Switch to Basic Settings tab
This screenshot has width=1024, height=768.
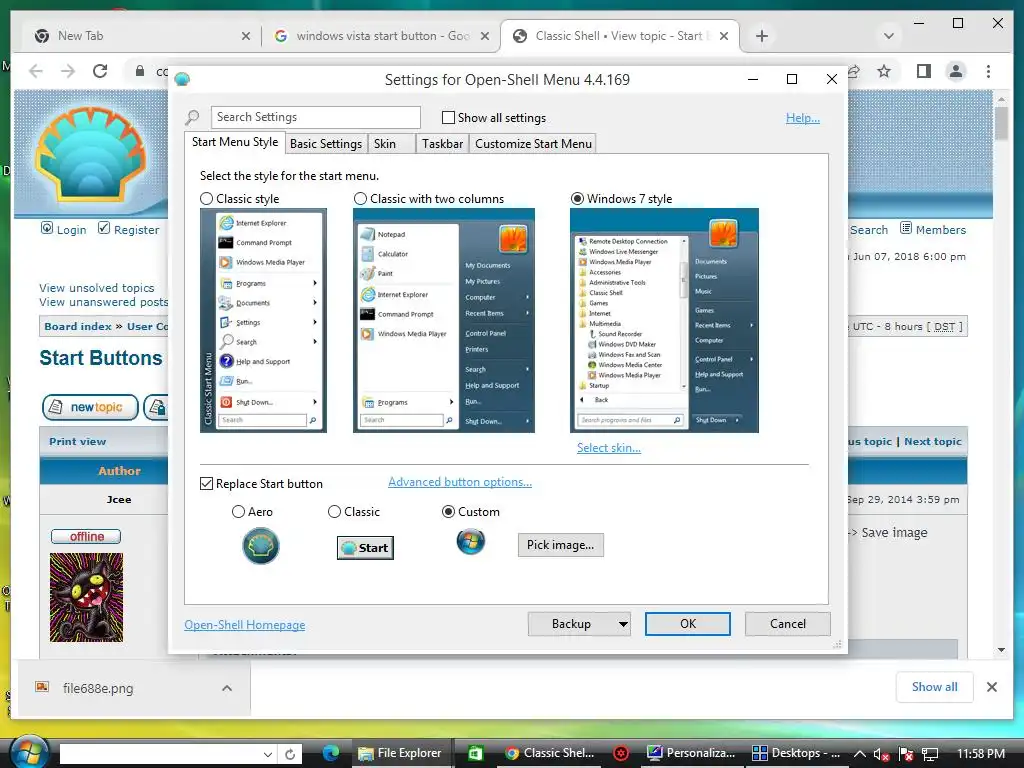pos(326,144)
